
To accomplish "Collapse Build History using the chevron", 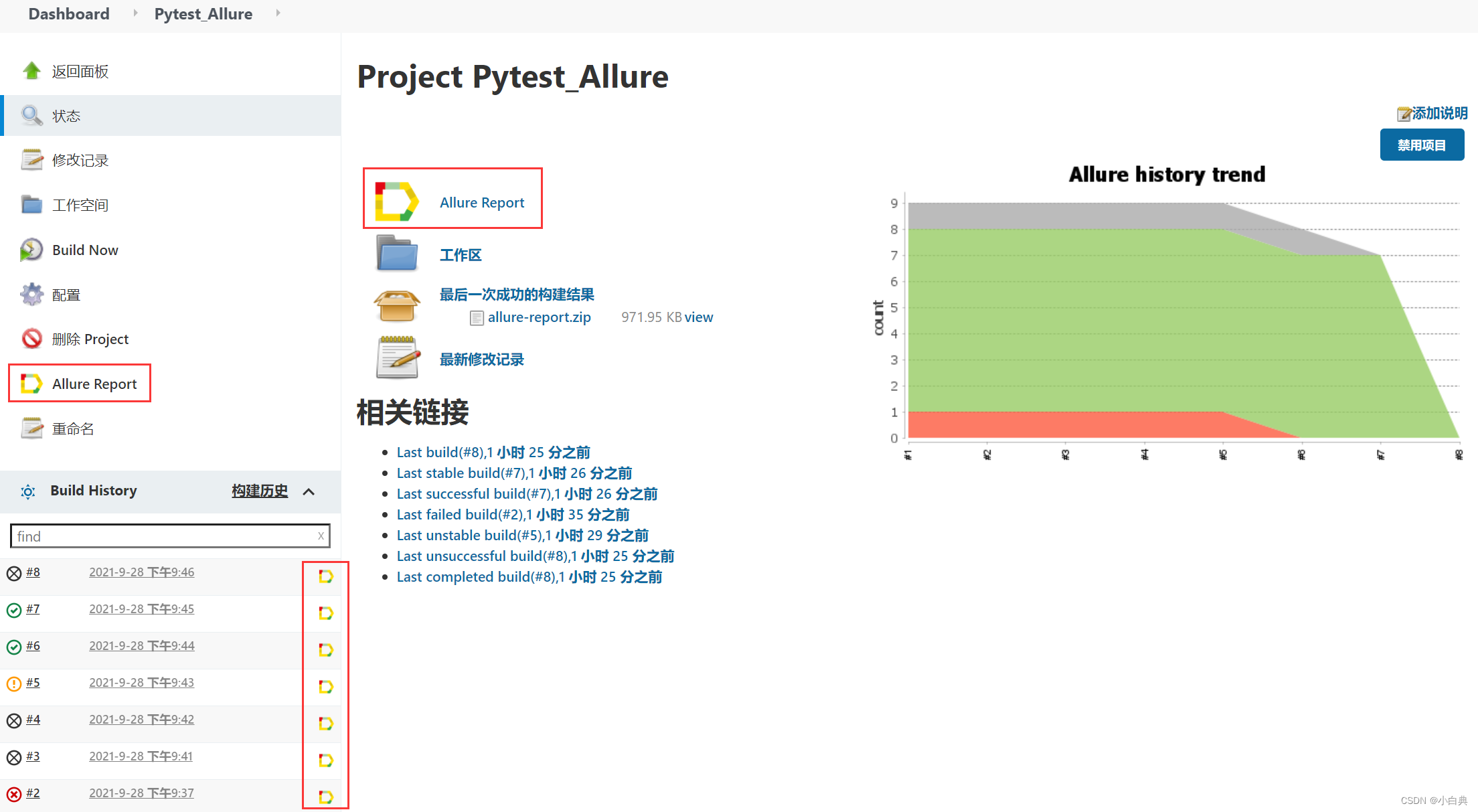I will point(309,491).
